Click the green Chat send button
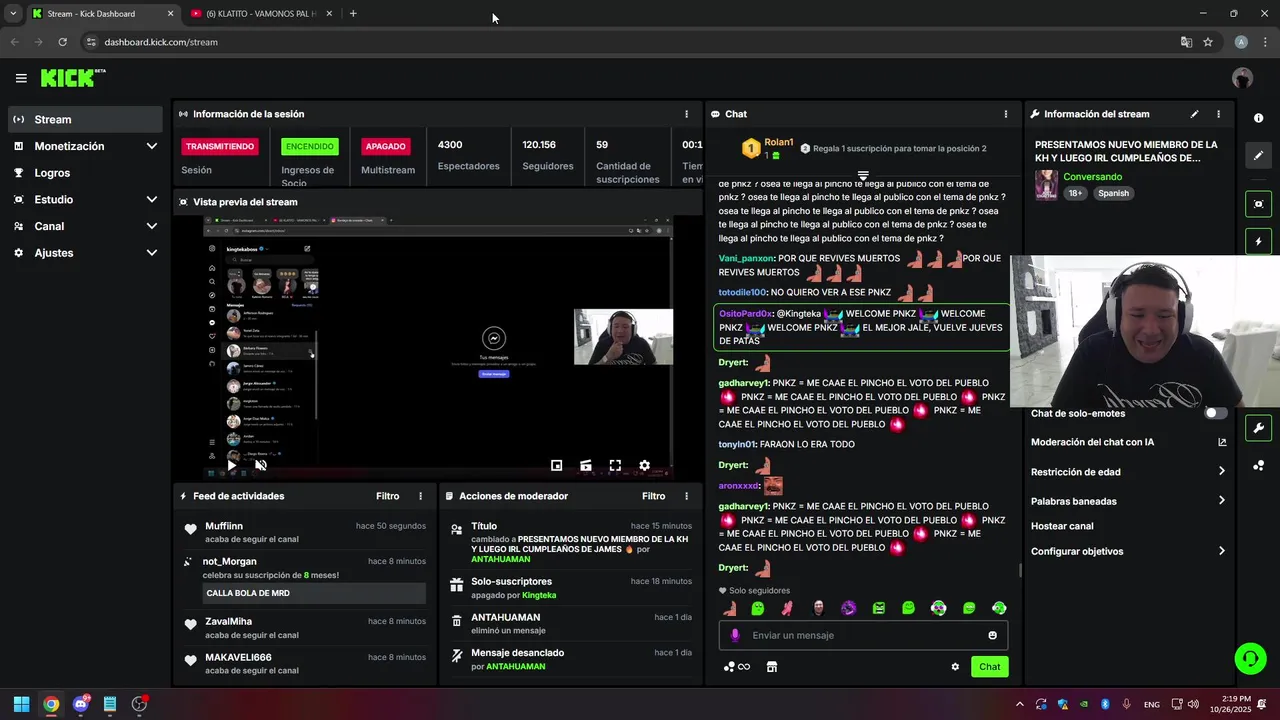Screen dimensions: 1280x720 tap(989, 667)
